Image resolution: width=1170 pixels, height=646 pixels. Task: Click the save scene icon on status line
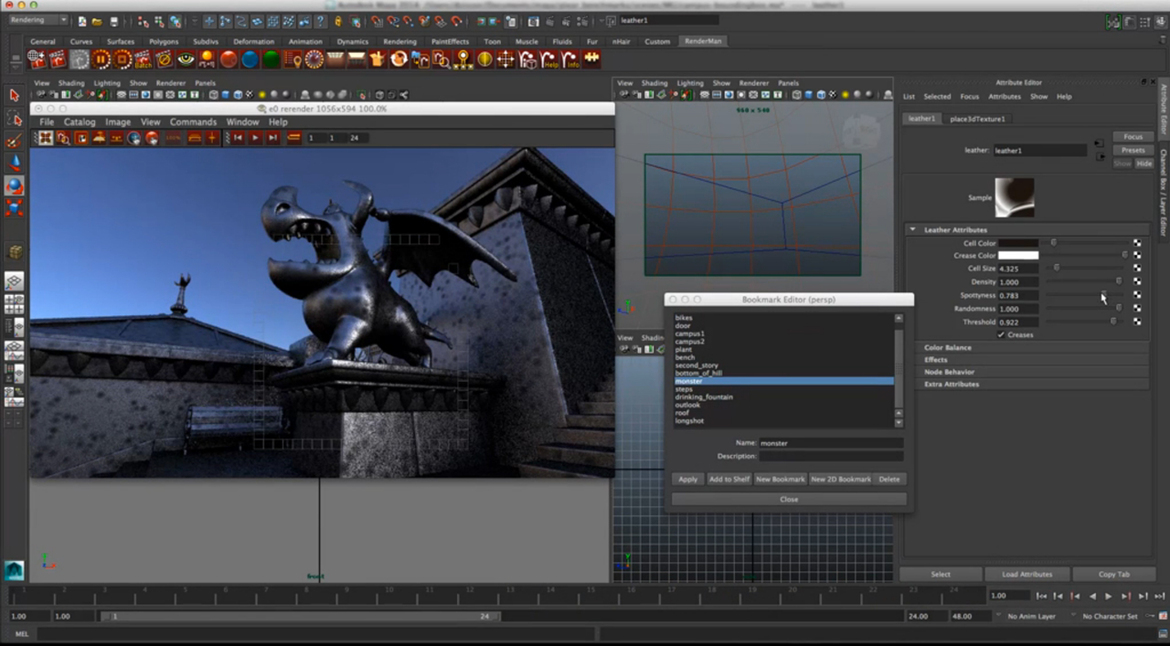pos(113,22)
